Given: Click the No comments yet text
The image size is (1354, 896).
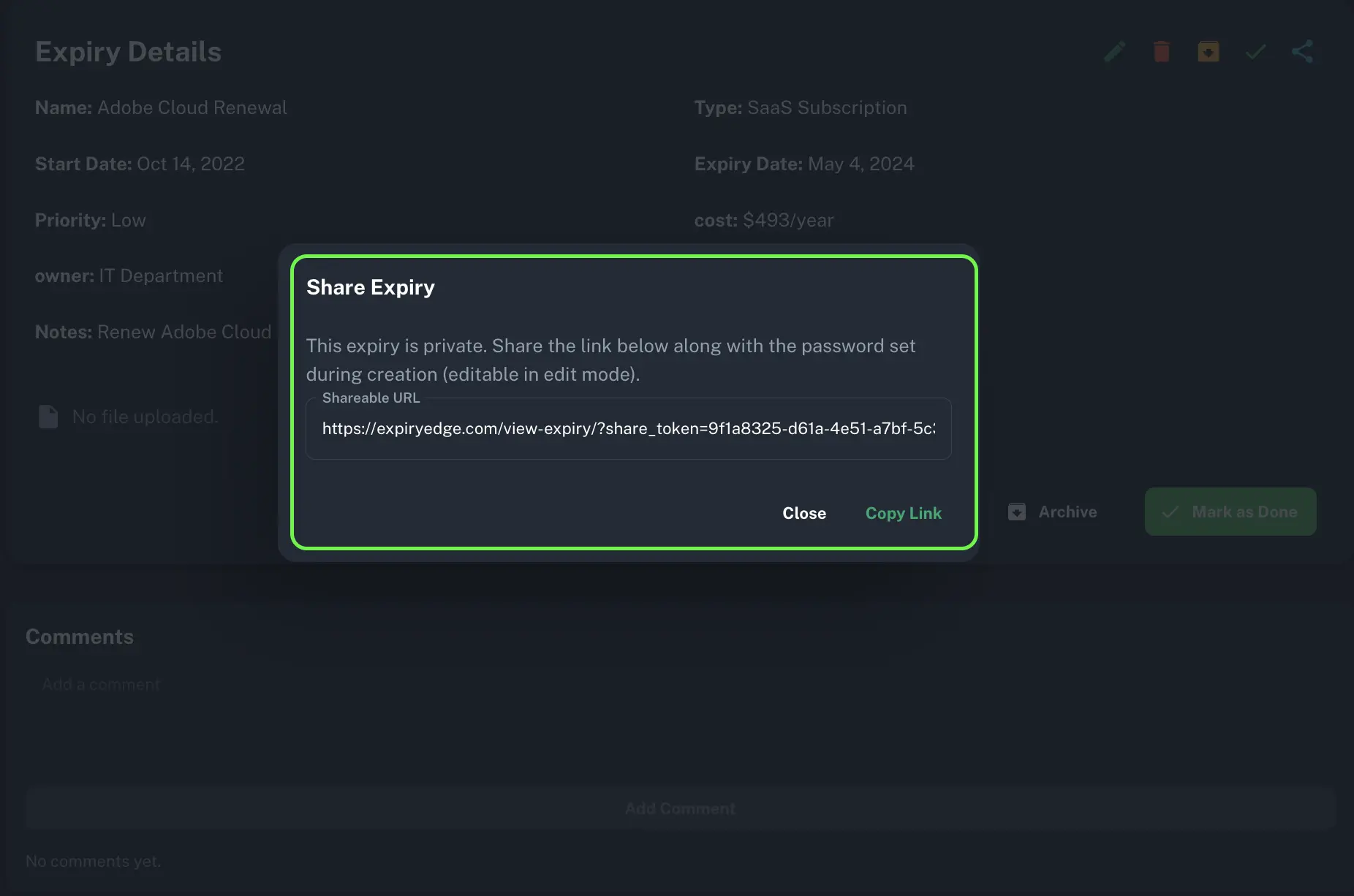Looking at the screenshot, I should [x=94, y=861].
